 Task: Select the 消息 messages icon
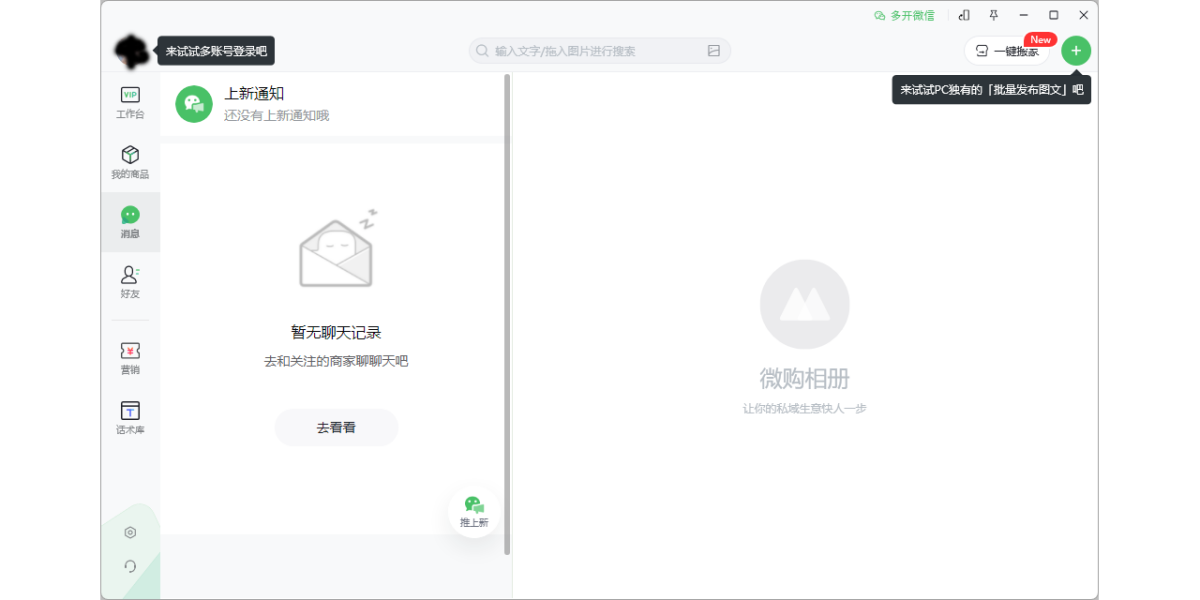coord(130,222)
